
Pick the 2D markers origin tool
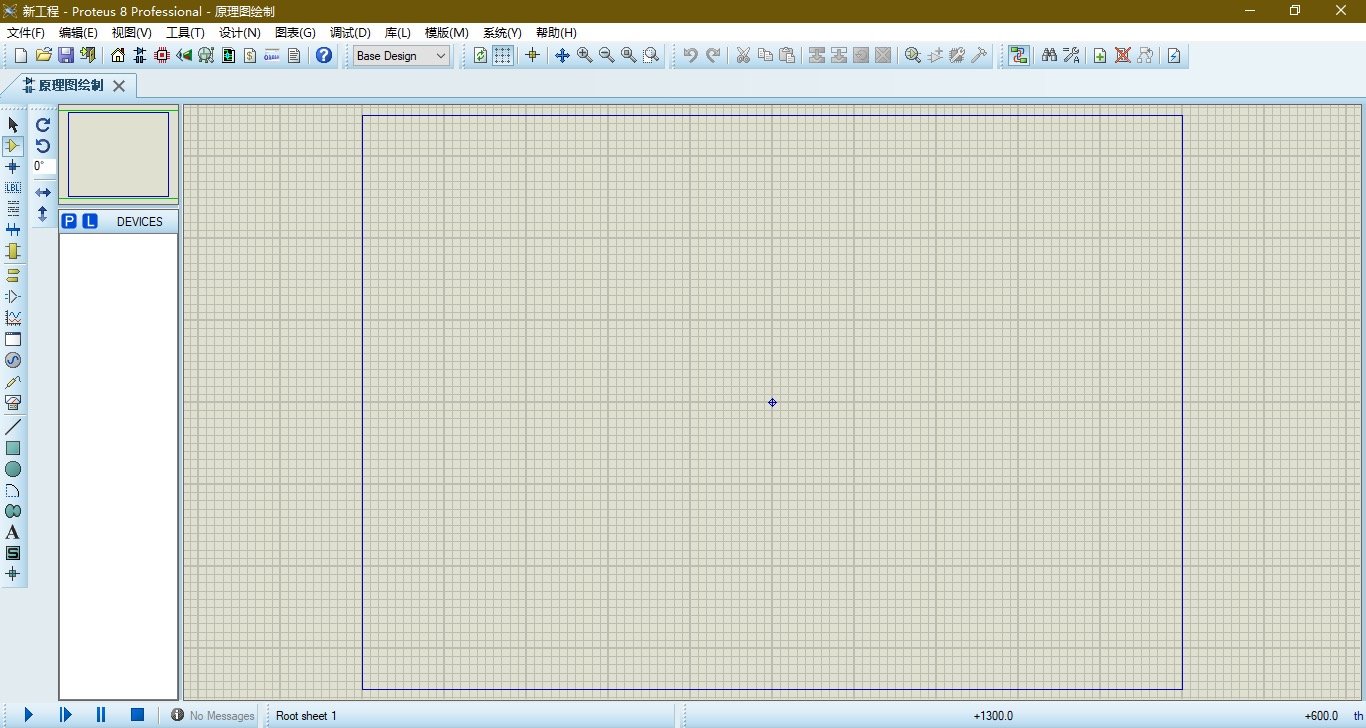13,574
